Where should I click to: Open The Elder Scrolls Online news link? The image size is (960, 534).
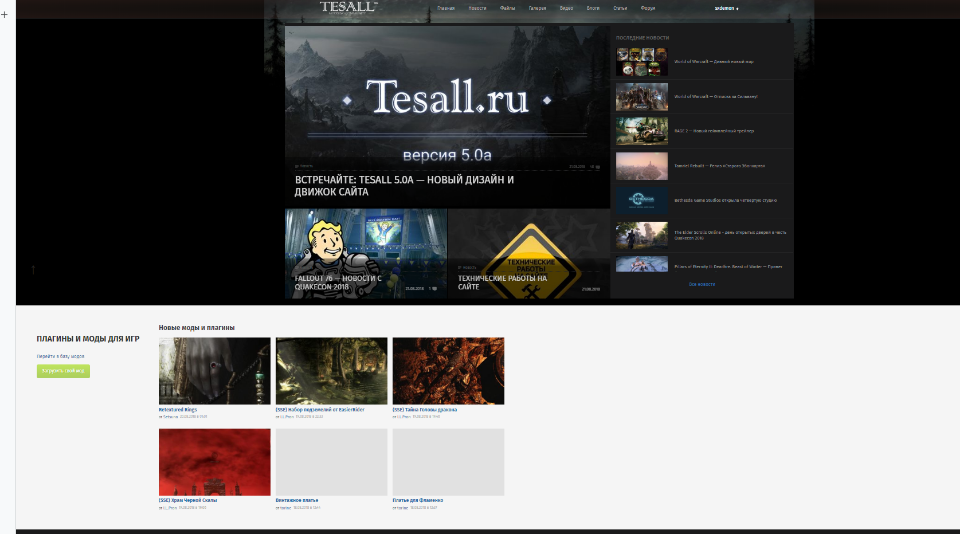pos(730,235)
